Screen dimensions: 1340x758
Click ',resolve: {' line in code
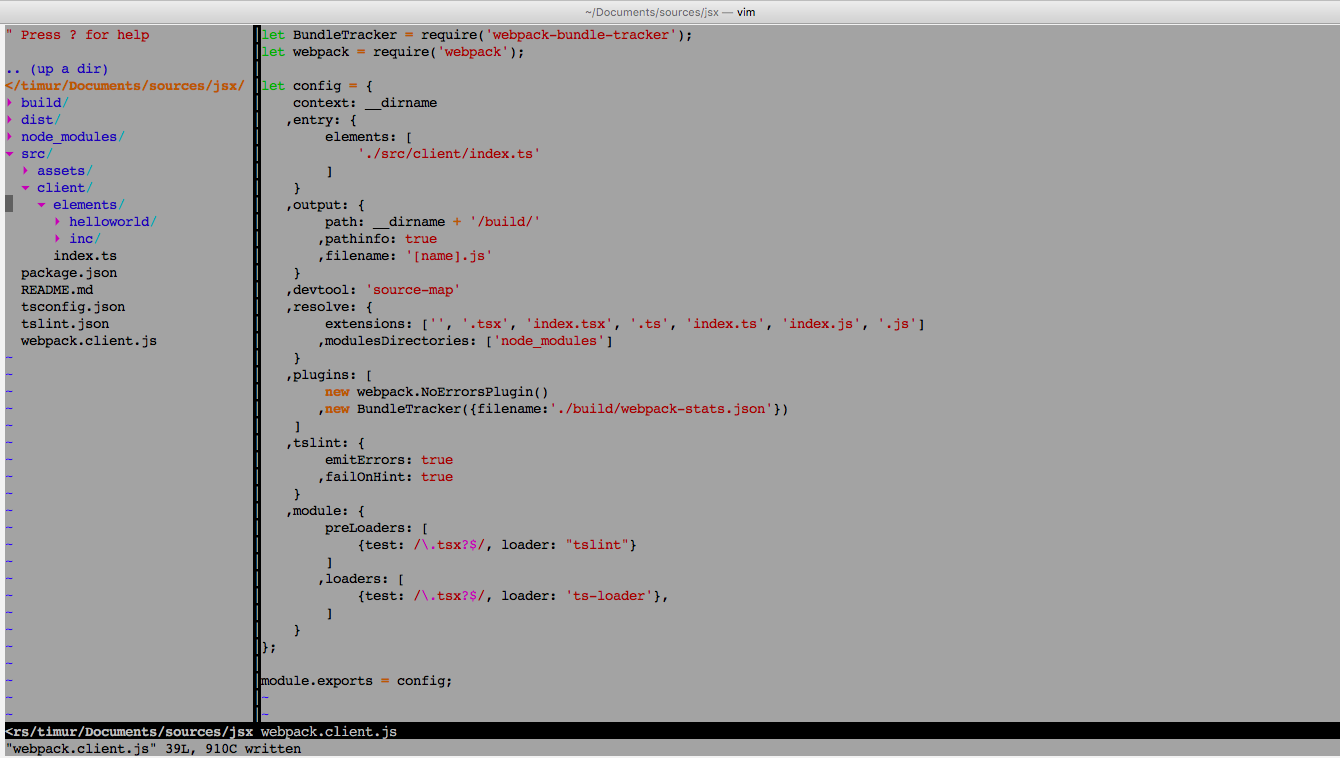click(x=329, y=307)
